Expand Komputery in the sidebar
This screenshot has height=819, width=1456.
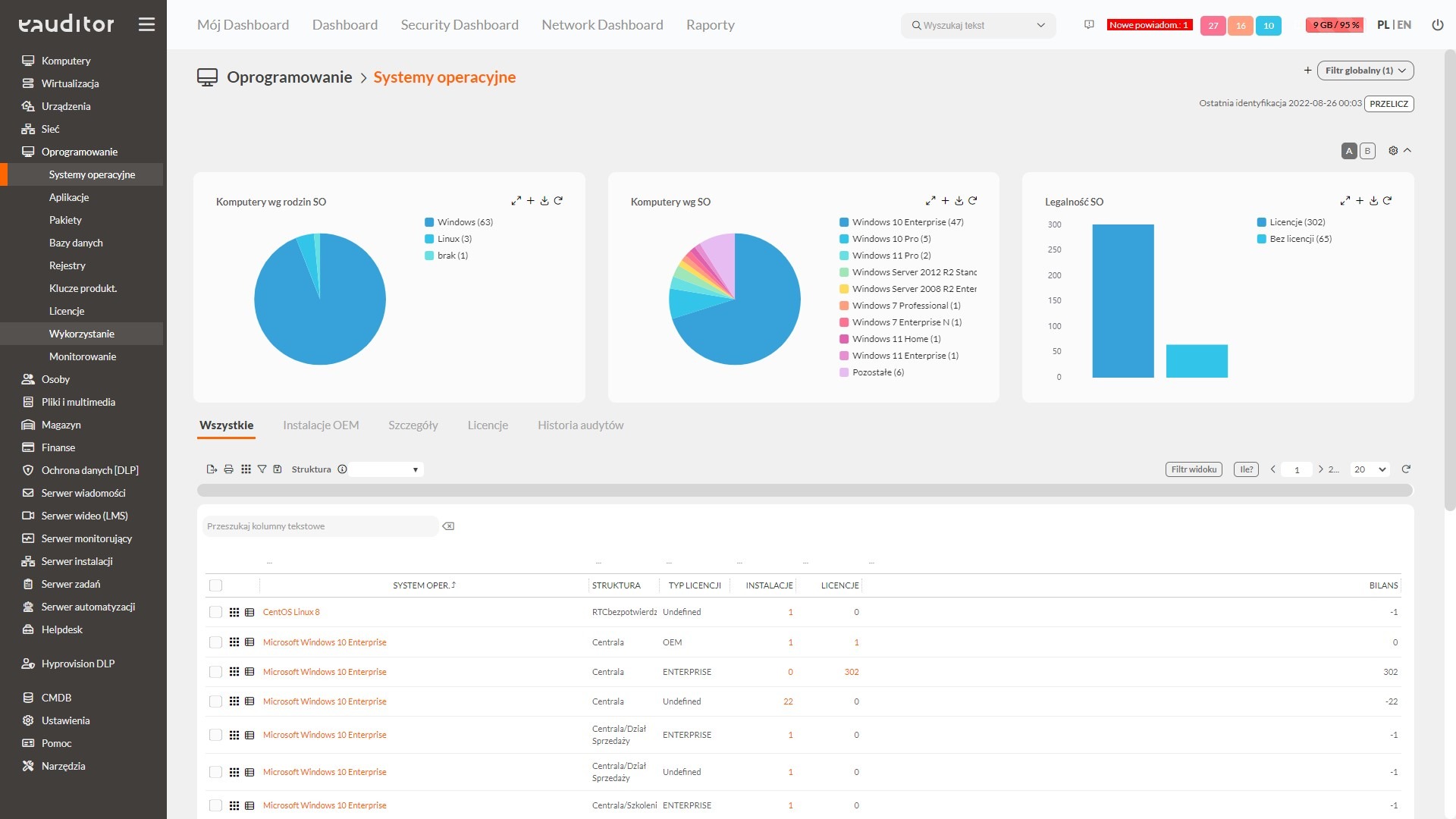click(x=65, y=61)
